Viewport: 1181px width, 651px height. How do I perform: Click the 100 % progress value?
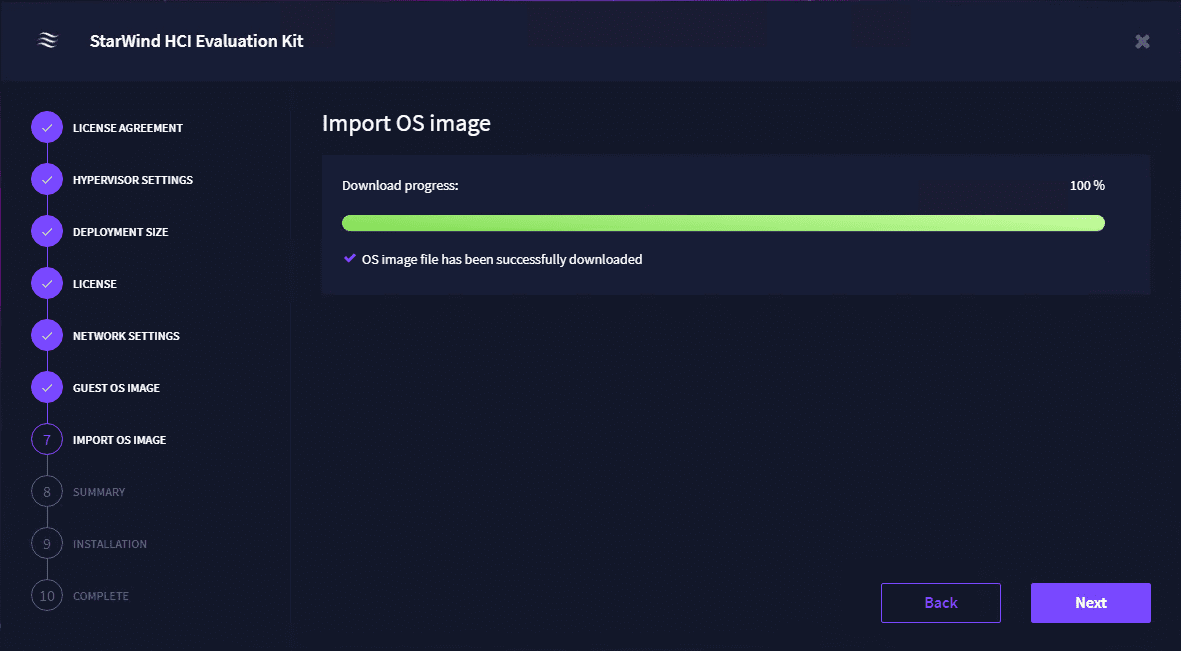tap(1087, 185)
